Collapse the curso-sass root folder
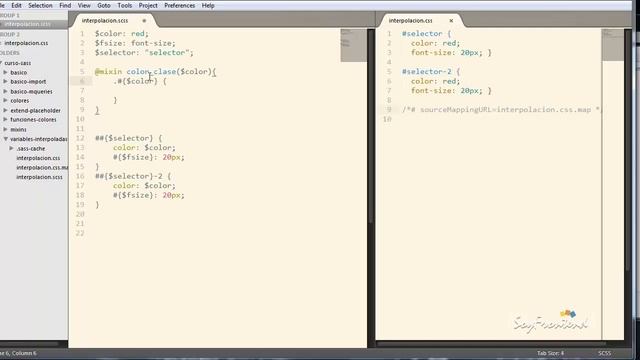640x360 pixels. point(2,63)
